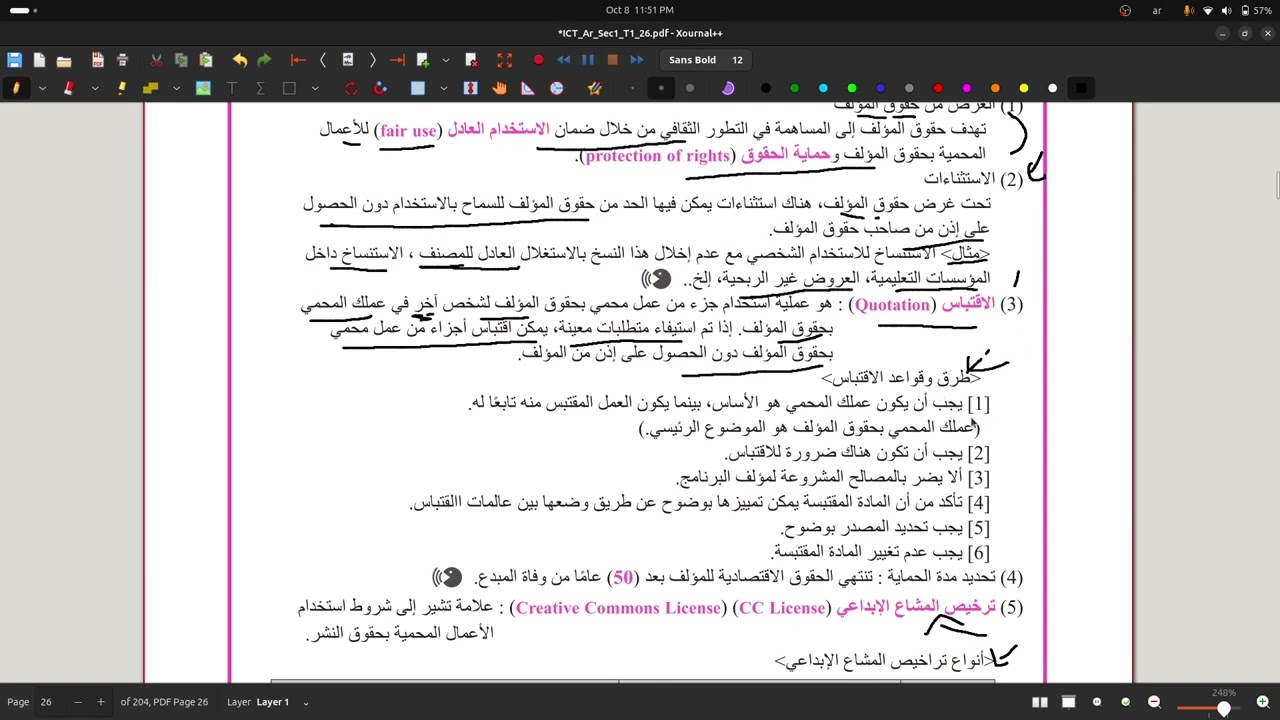Image resolution: width=1280 pixels, height=720 pixels.
Task: Select the Hand tool
Action: (x=499, y=88)
